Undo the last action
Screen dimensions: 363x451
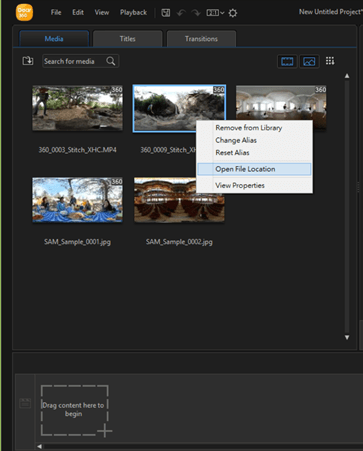tap(181, 13)
